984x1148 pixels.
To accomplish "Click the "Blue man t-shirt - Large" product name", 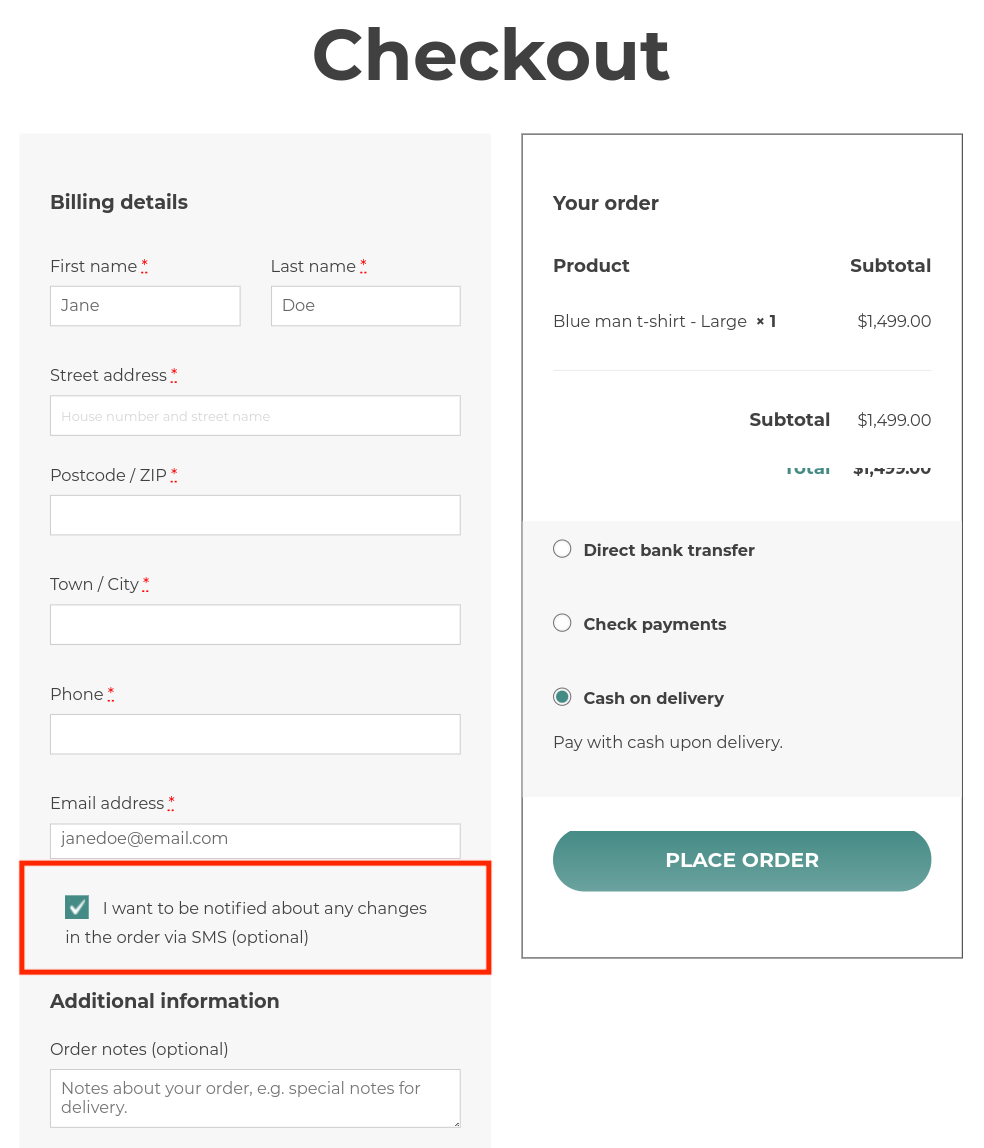I will pos(649,321).
